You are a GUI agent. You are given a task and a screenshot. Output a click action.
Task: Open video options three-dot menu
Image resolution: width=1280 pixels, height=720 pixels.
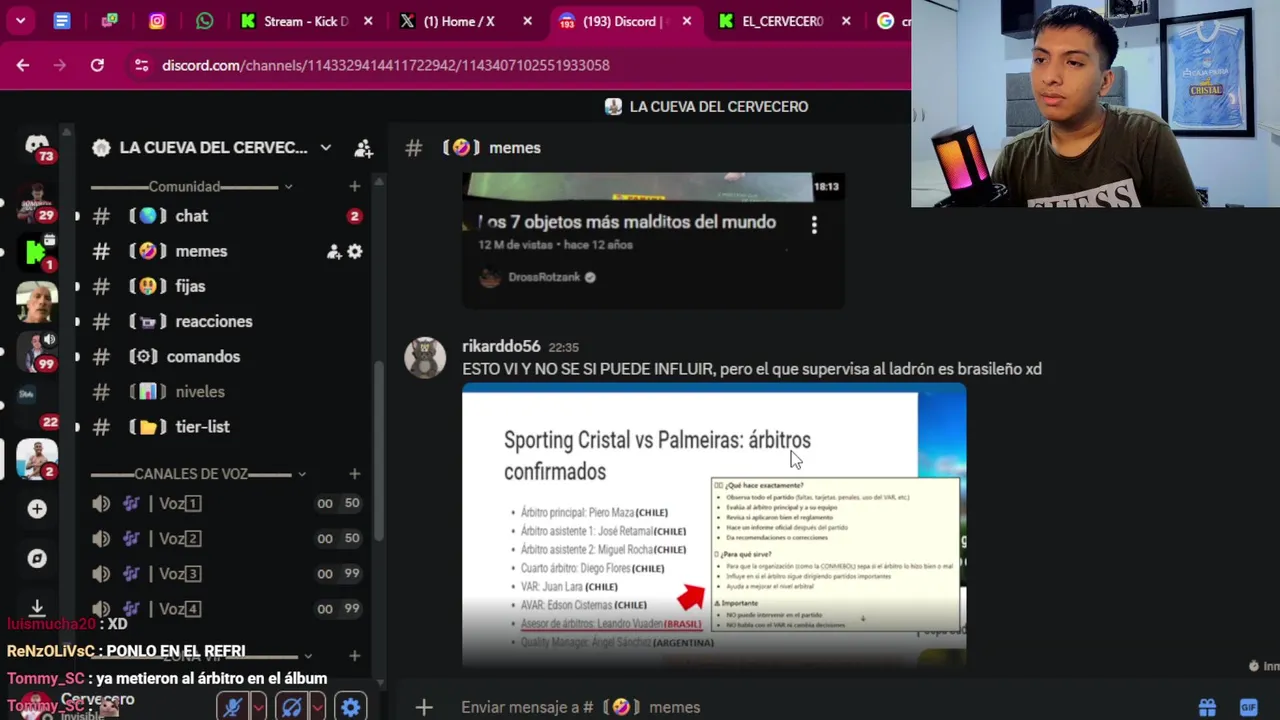tap(814, 225)
